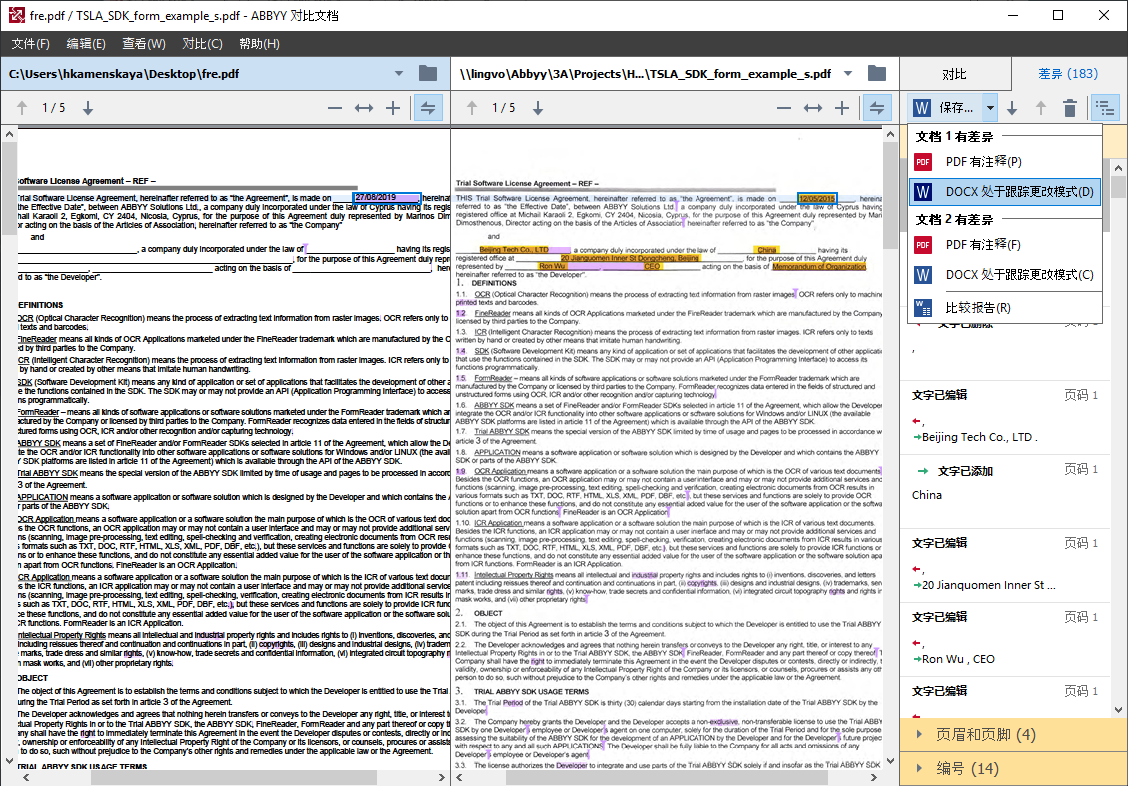Click browse folder icon for right document
The image size is (1128, 786).
pos(876,73)
